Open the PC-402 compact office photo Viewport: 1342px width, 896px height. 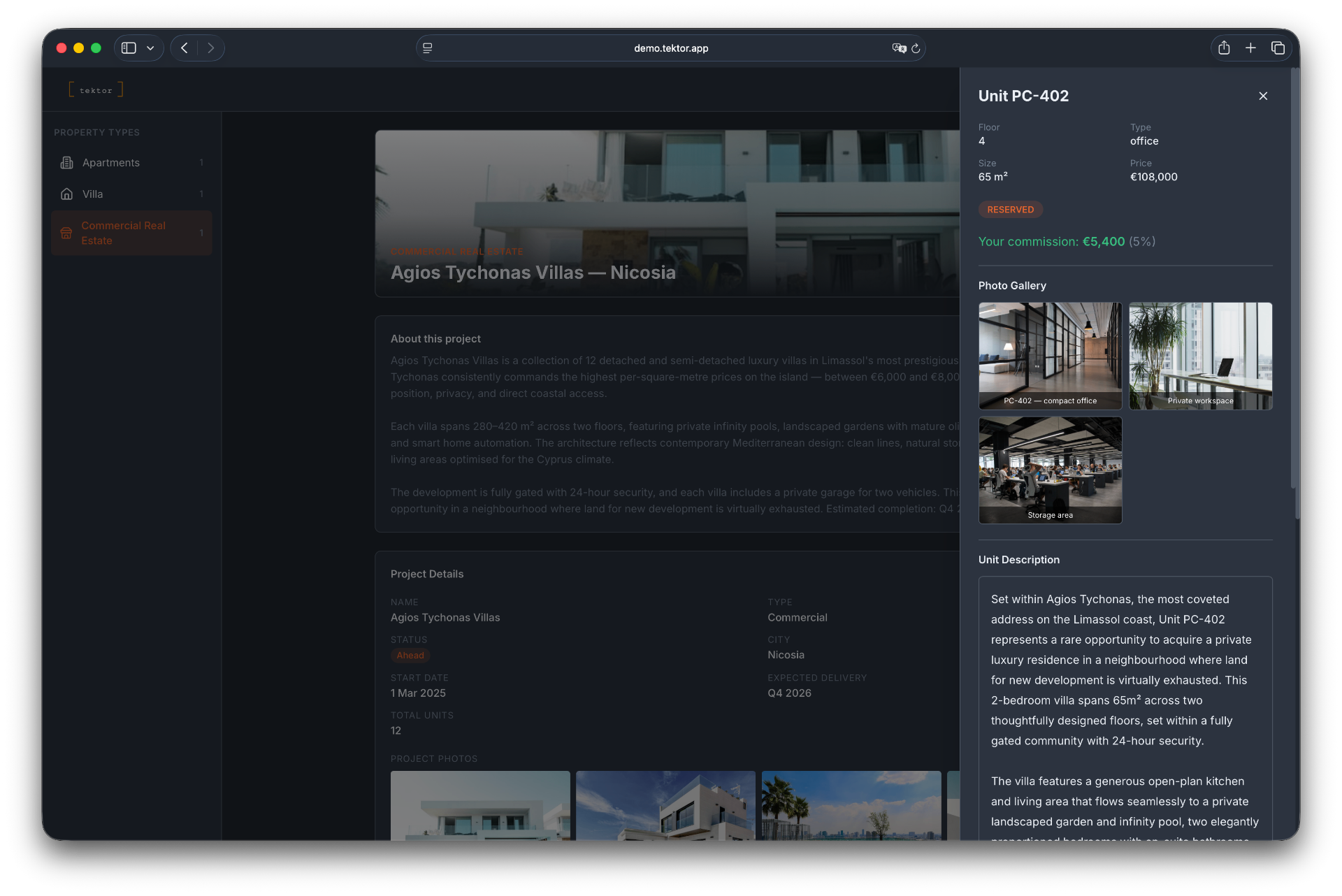tap(1050, 356)
